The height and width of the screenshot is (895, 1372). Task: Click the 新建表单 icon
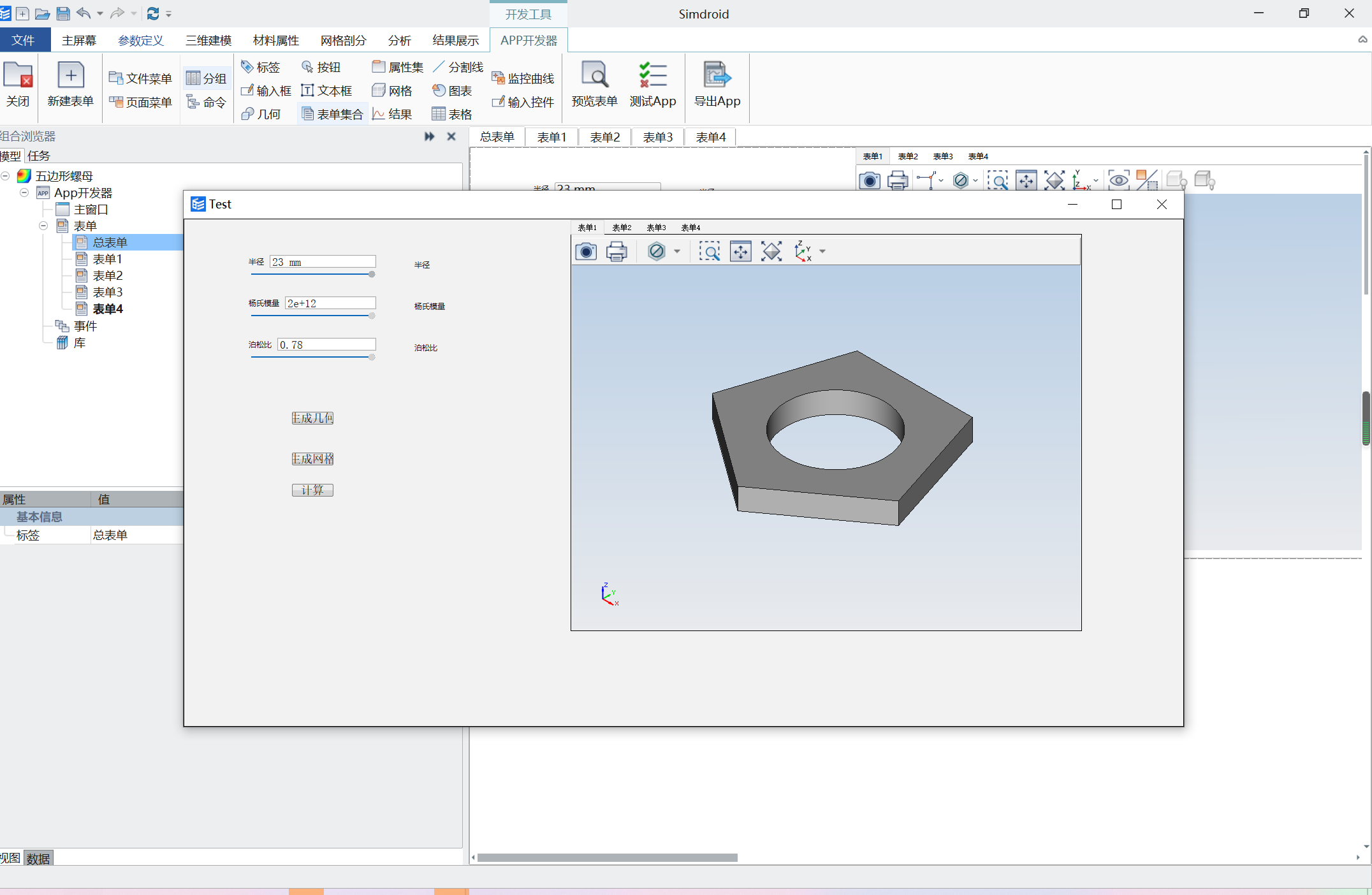coord(70,84)
